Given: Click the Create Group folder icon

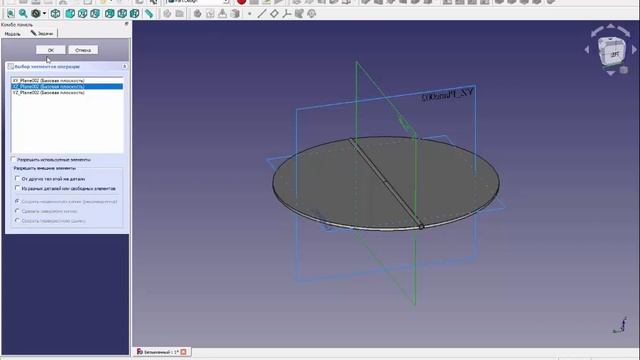Looking at the screenshot, I should click(180, 14).
